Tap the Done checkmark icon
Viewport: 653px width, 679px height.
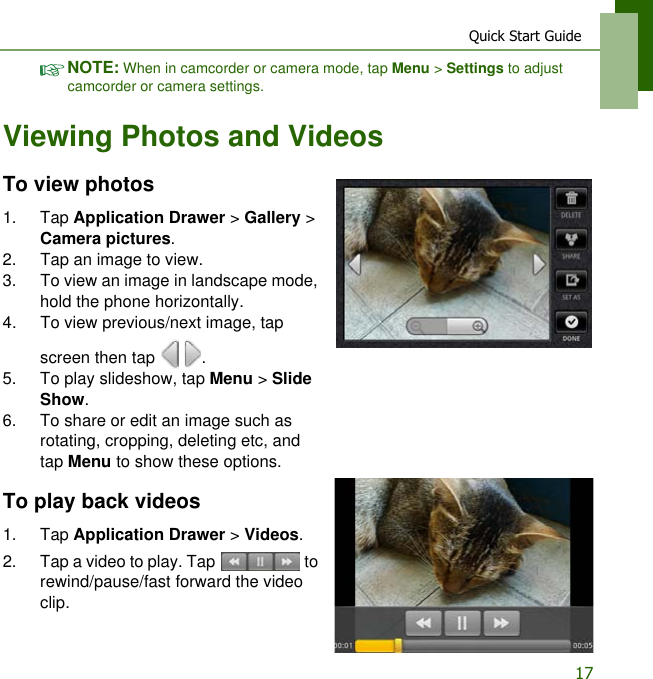(x=571, y=322)
